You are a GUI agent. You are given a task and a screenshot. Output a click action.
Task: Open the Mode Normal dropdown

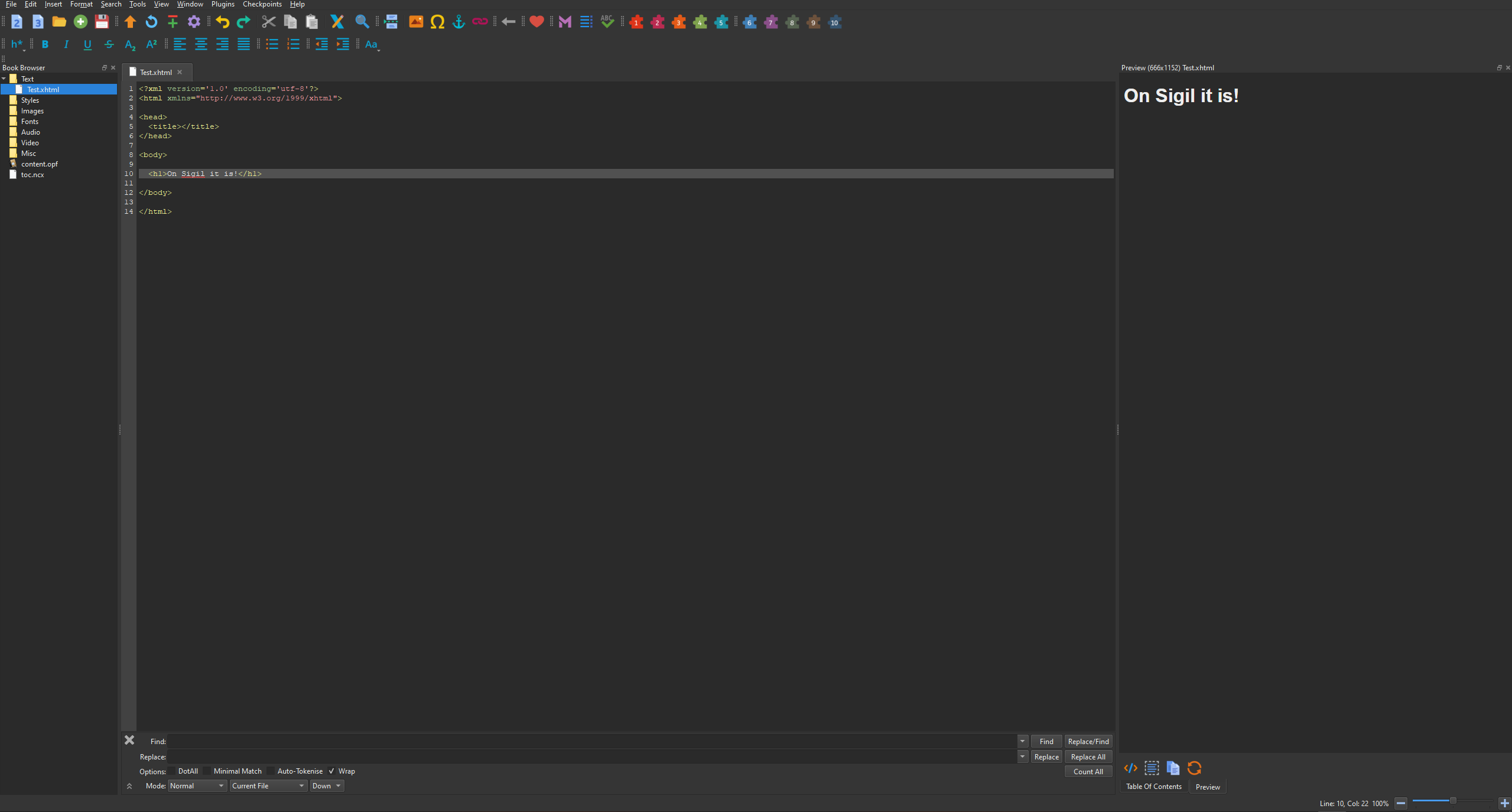[197, 786]
